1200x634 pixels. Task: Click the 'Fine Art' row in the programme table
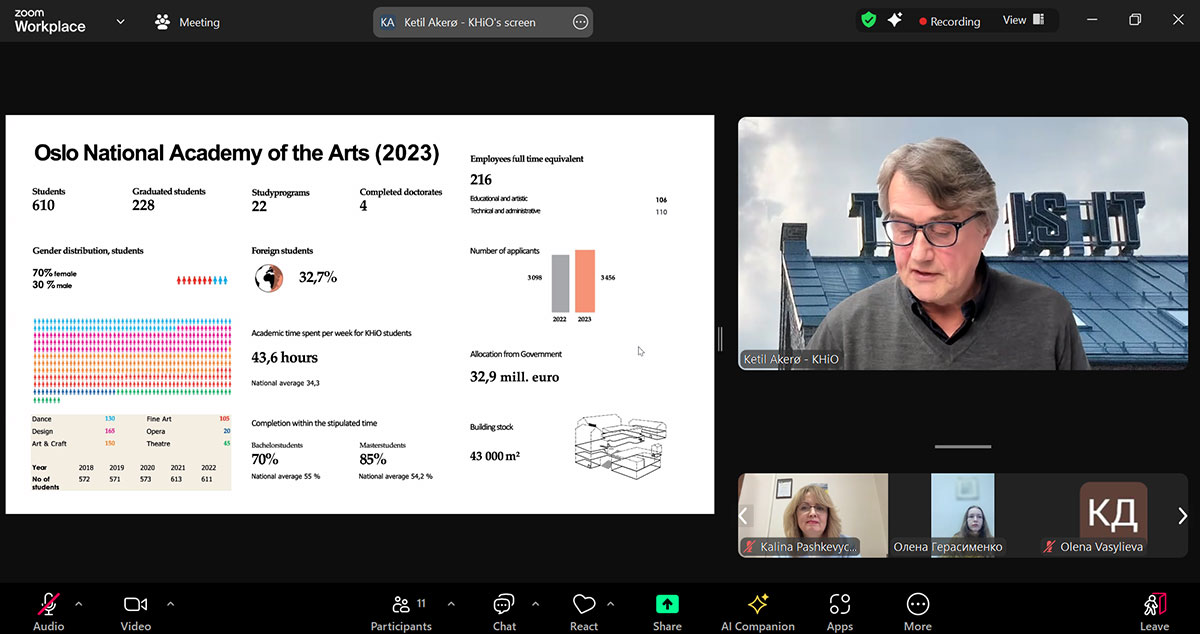(x=189, y=419)
